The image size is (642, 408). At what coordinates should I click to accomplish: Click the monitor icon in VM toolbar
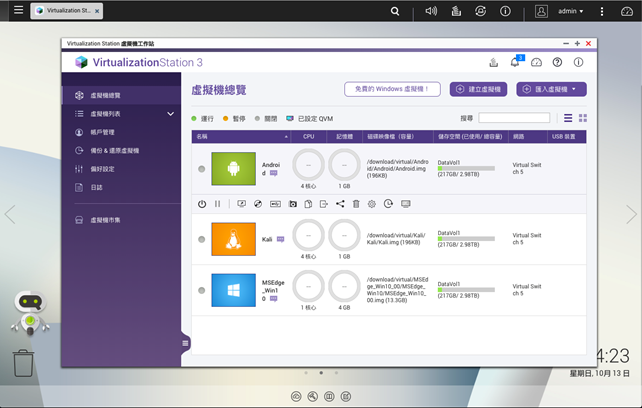click(406, 204)
